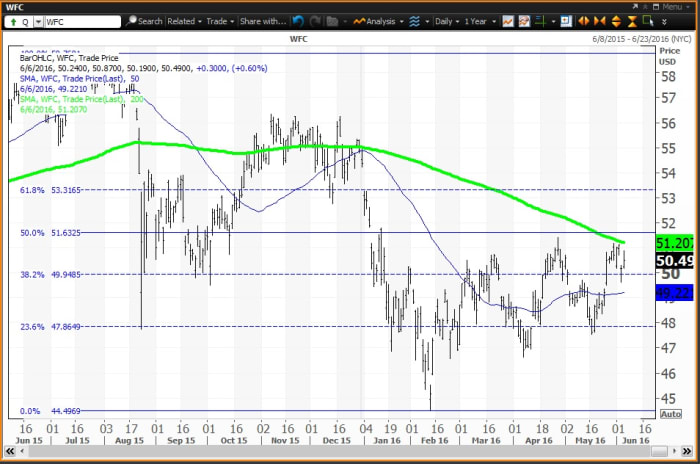Viewport: 700px width, 464px height.
Task: Click the chart annotation pencil icon
Action: click(524, 21)
